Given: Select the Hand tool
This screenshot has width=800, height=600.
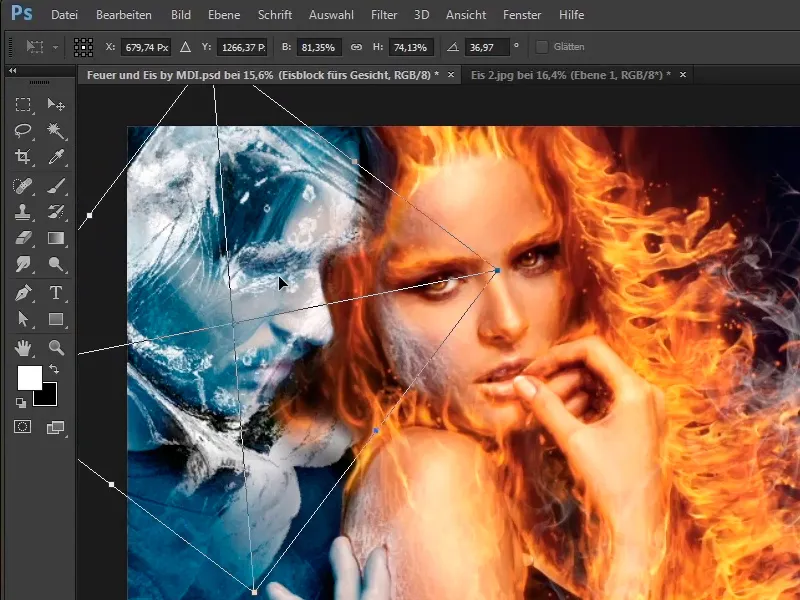Looking at the screenshot, I should coord(23,348).
